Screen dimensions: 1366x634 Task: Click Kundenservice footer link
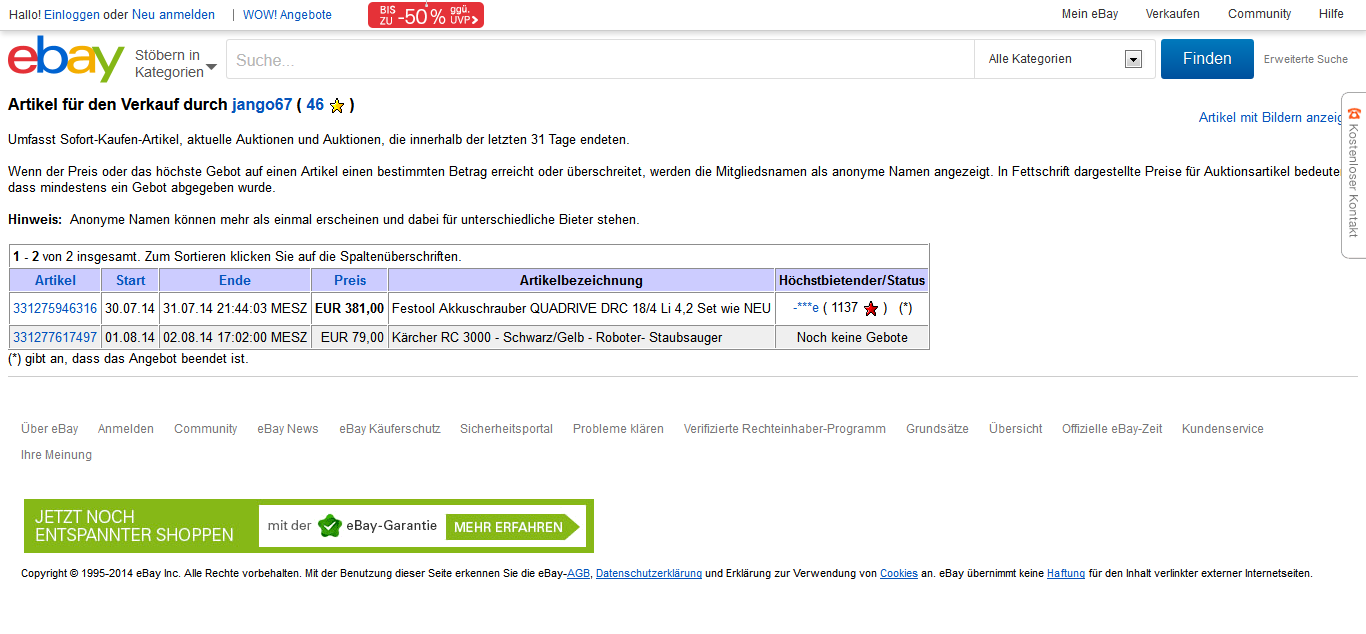[x=1223, y=429]
